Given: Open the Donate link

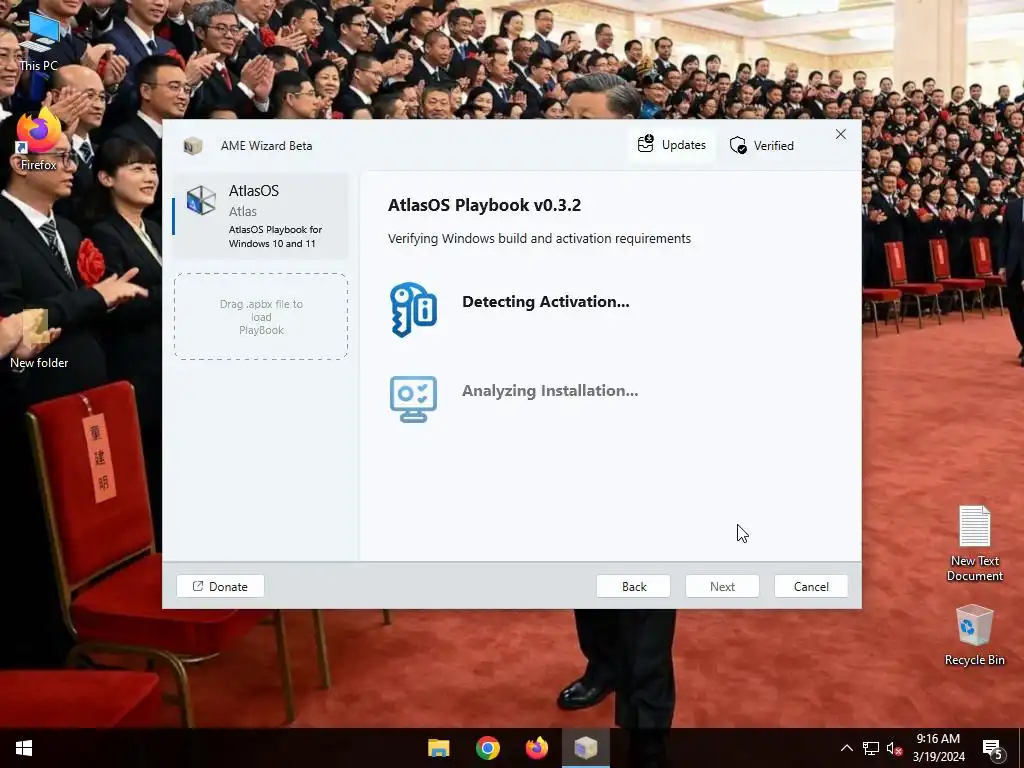Looking at the screenshot, I should click(220, 586).
